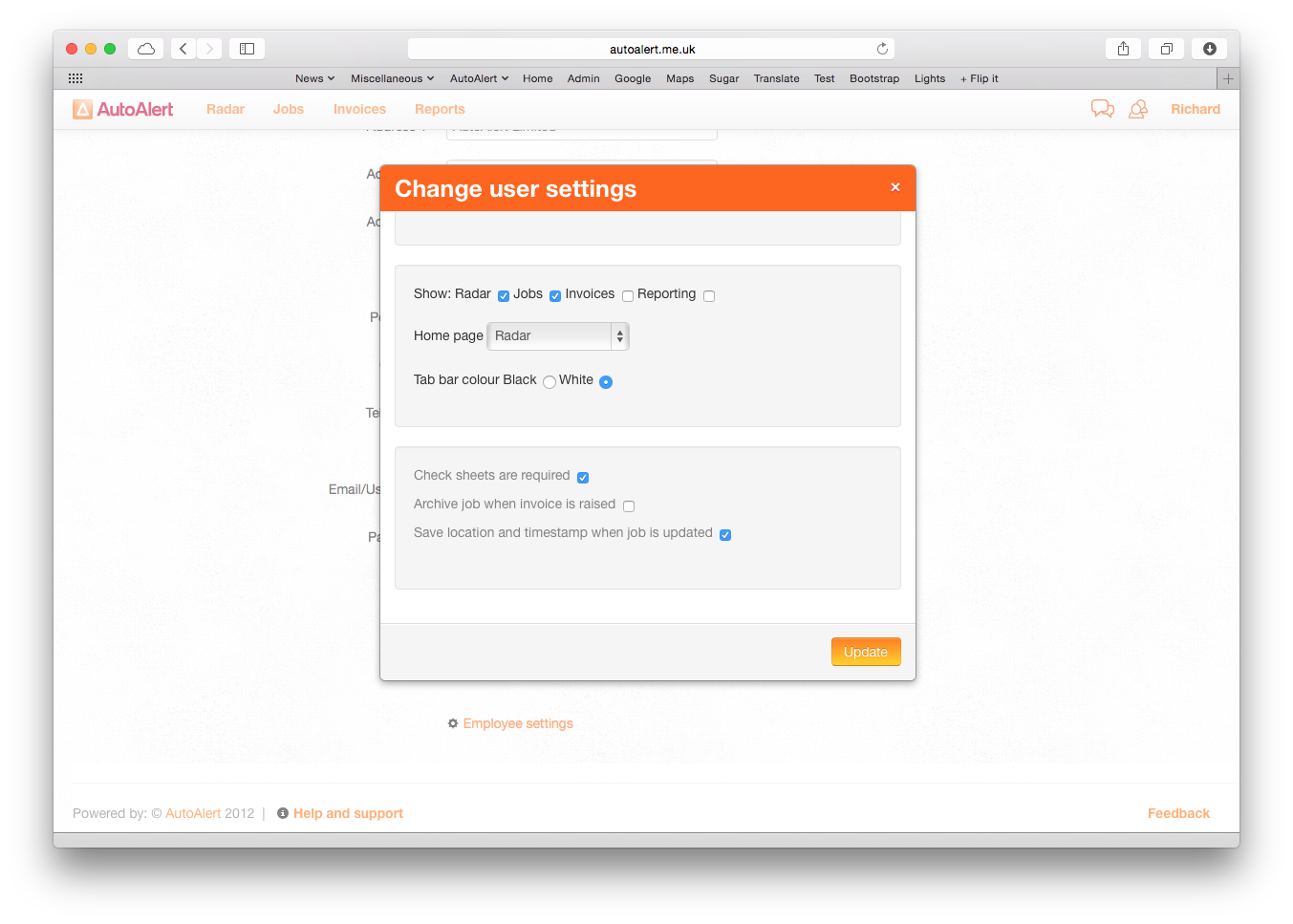Image resolution: width=1293 pixels, height=924 pixels.
Task: Expand the AutoAlert bookmarks folder
Action: (x=479, y=78)
